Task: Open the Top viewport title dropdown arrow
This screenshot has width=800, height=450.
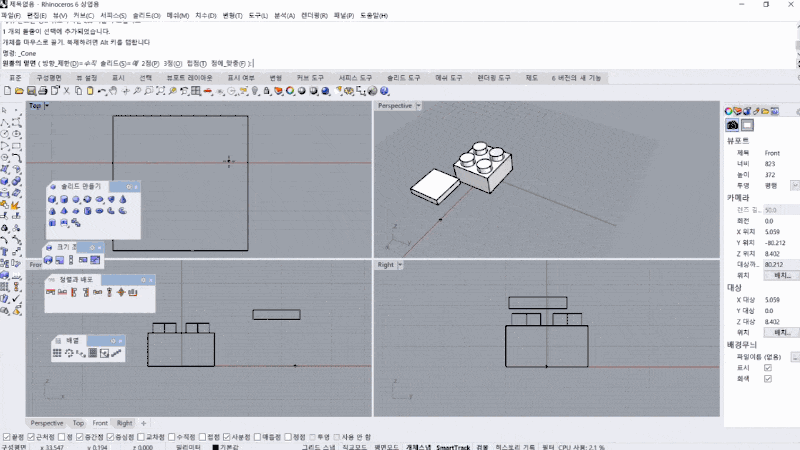Action: (x=46, y=106)
